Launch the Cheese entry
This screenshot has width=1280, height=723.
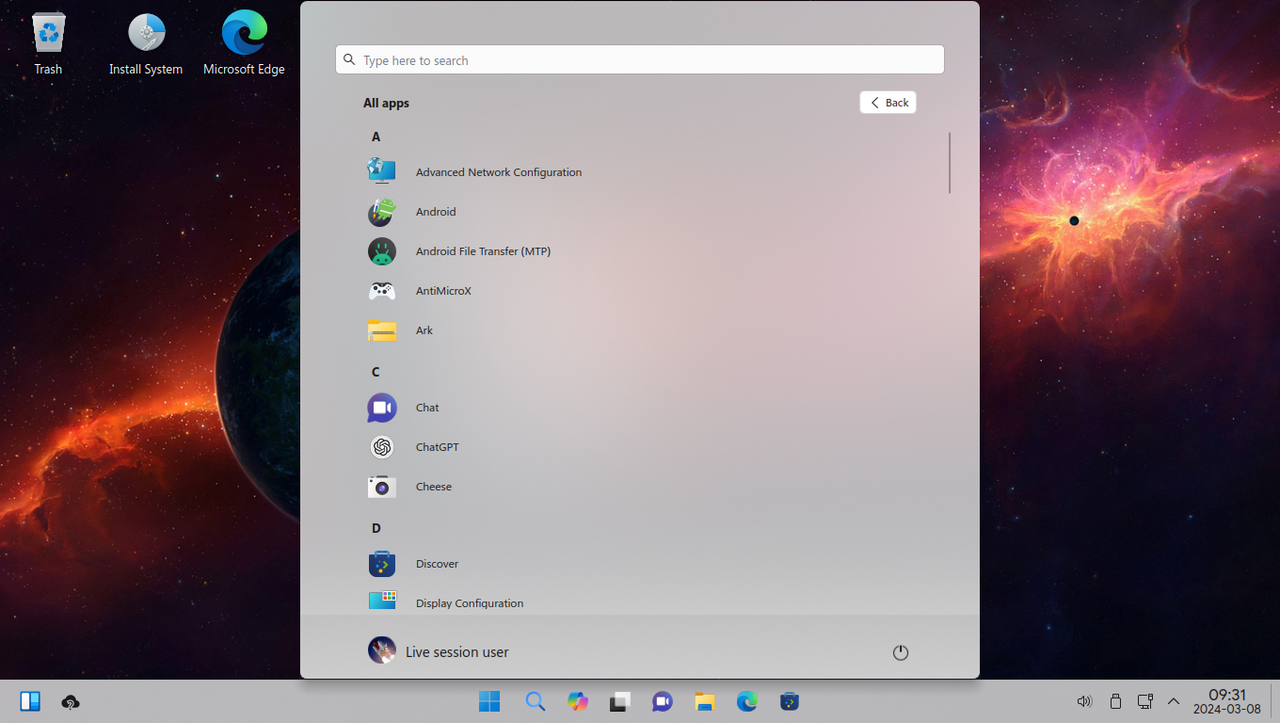(x=434, y=486)
